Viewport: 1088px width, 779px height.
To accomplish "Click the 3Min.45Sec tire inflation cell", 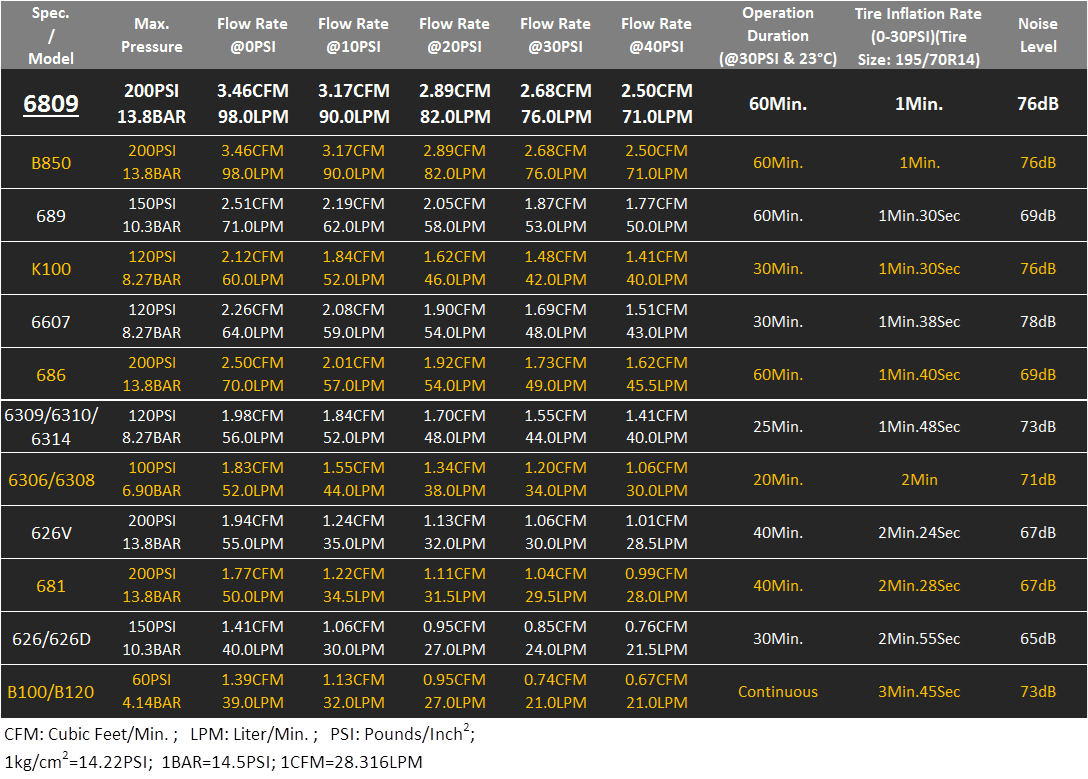I will (x=918, y=692).
